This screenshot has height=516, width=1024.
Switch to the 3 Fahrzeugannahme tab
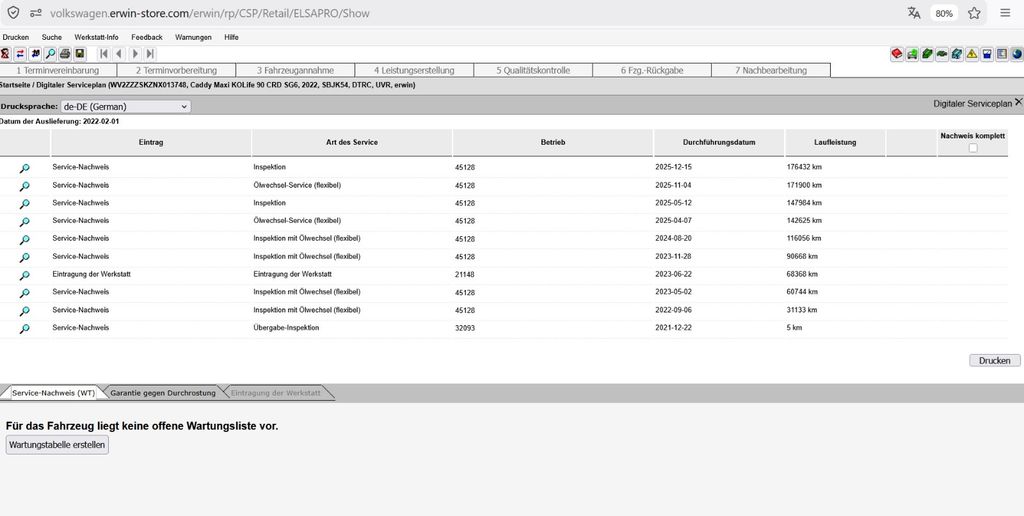pos(294,70)
